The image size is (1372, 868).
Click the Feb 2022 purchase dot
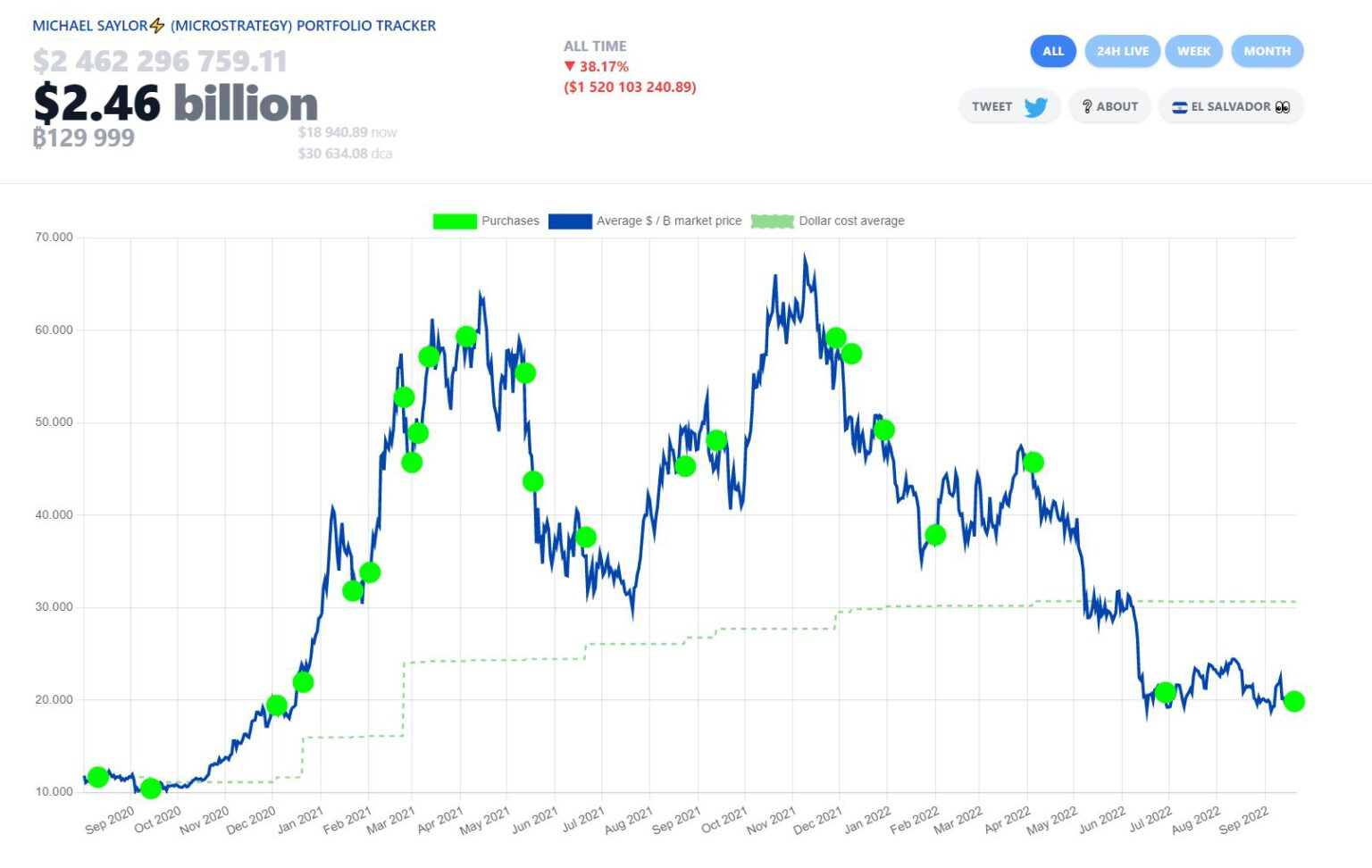(935, 535)
